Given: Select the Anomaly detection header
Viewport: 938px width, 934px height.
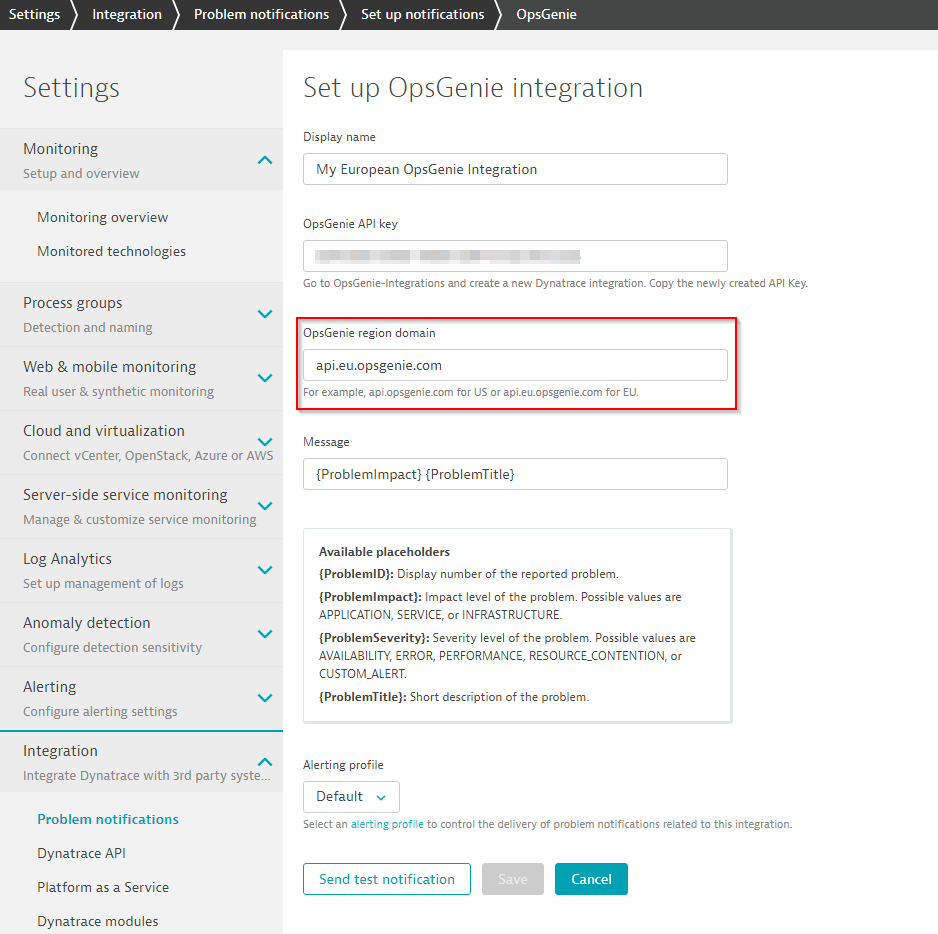Looking at the screenshot, I should [x=141, y=635].
